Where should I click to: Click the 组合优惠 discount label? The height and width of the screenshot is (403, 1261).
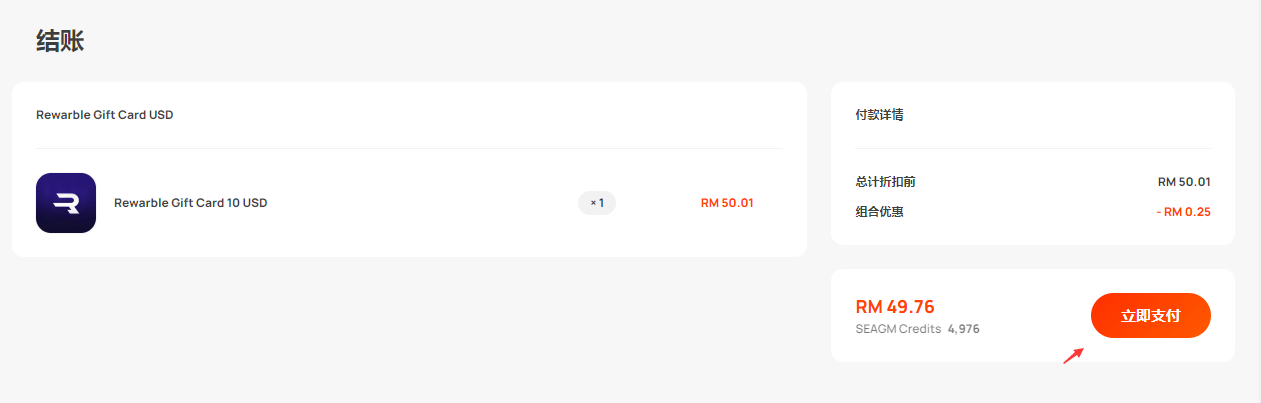(879, 212)
